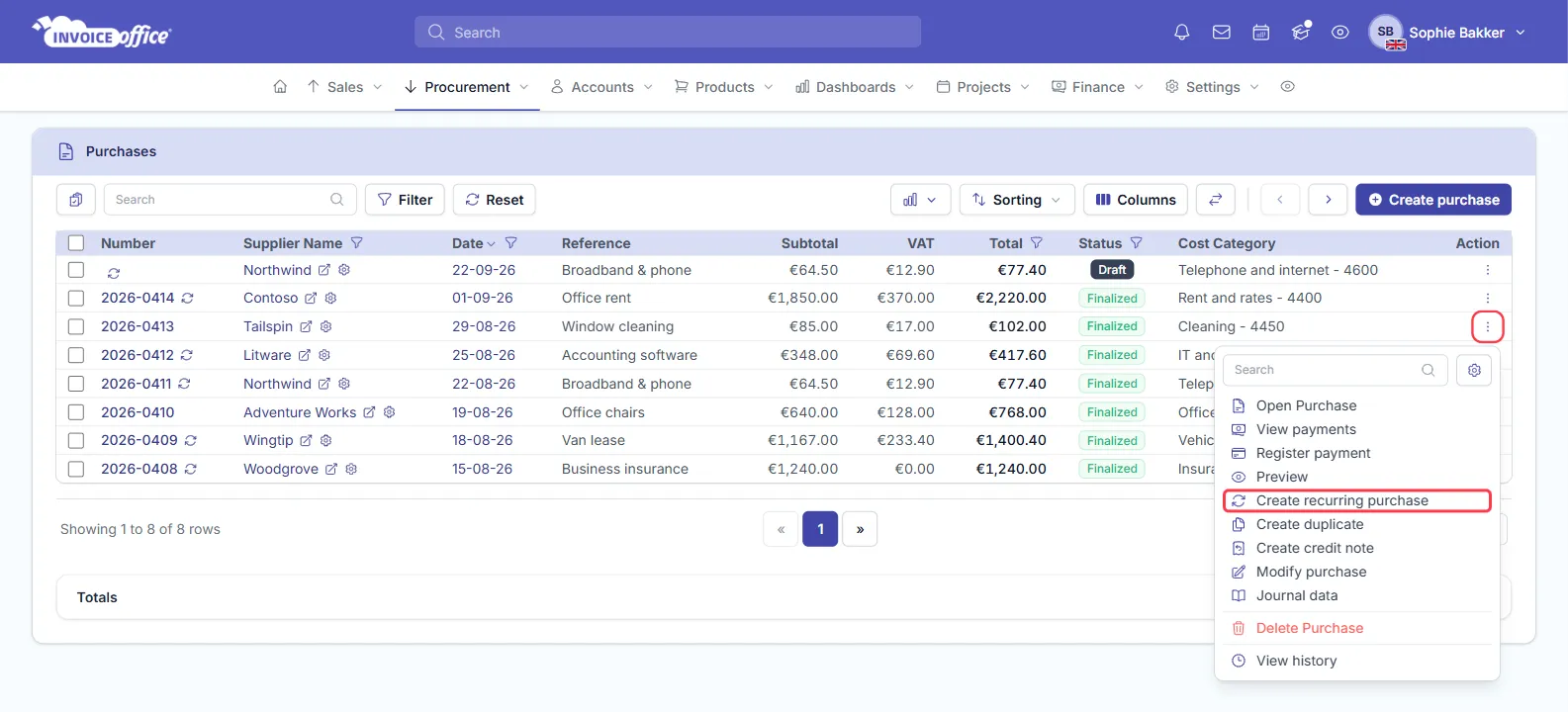The width and height of the screenshot is (1568, 712).
Task: Click the Draft status badge
Action: 1112,270
